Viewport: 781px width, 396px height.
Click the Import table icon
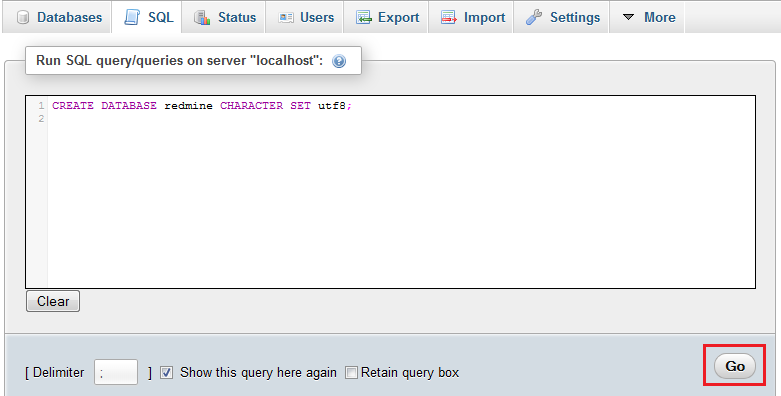tap(449, 17)
